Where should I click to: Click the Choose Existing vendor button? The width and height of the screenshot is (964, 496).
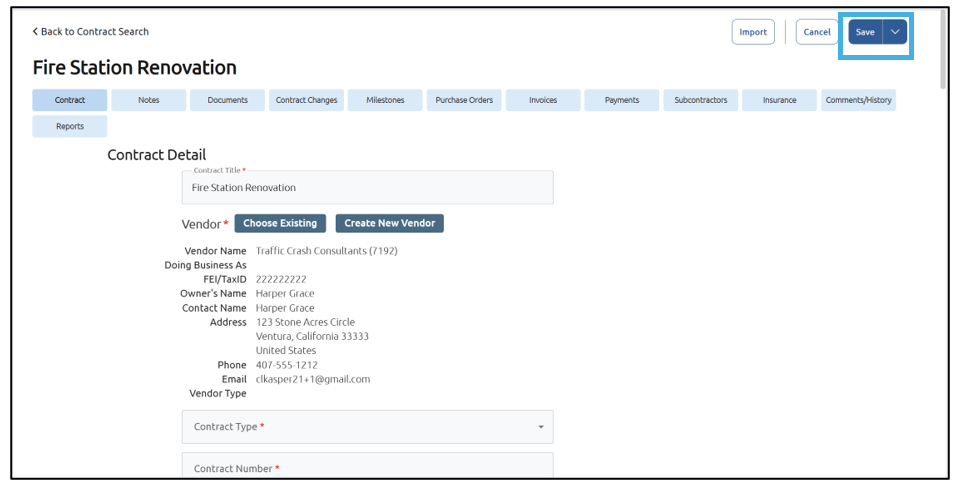click(x=280, y=223)
